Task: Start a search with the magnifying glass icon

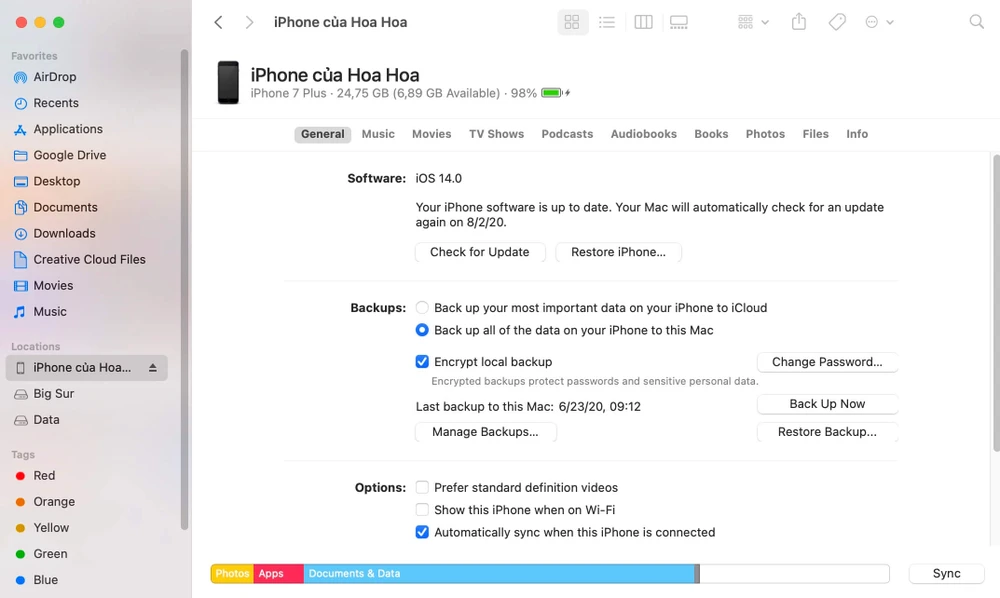Action: 976,21
